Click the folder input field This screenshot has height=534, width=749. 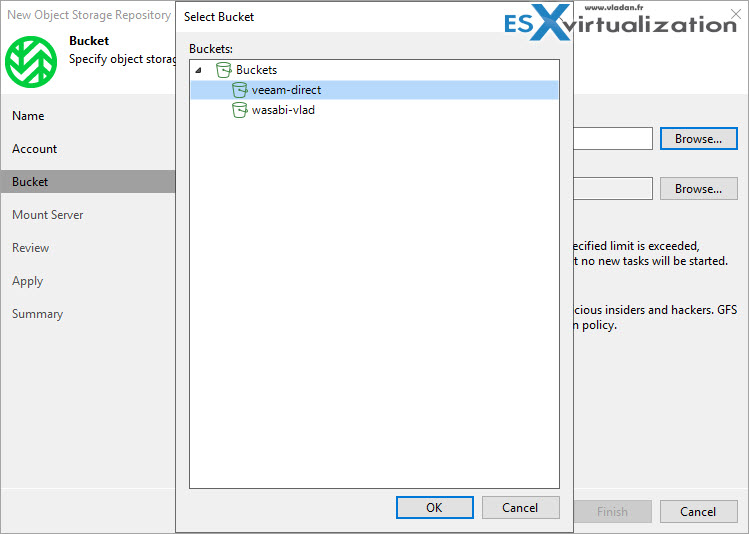click(613, 189)
